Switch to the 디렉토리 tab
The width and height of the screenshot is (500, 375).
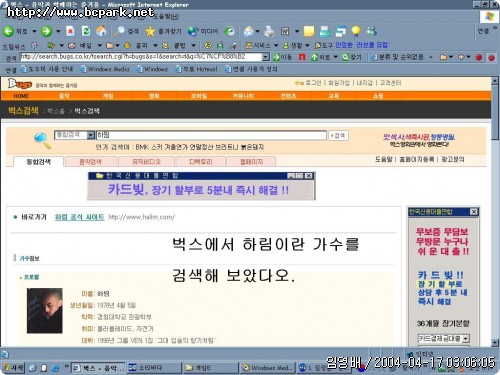point(201,162)
